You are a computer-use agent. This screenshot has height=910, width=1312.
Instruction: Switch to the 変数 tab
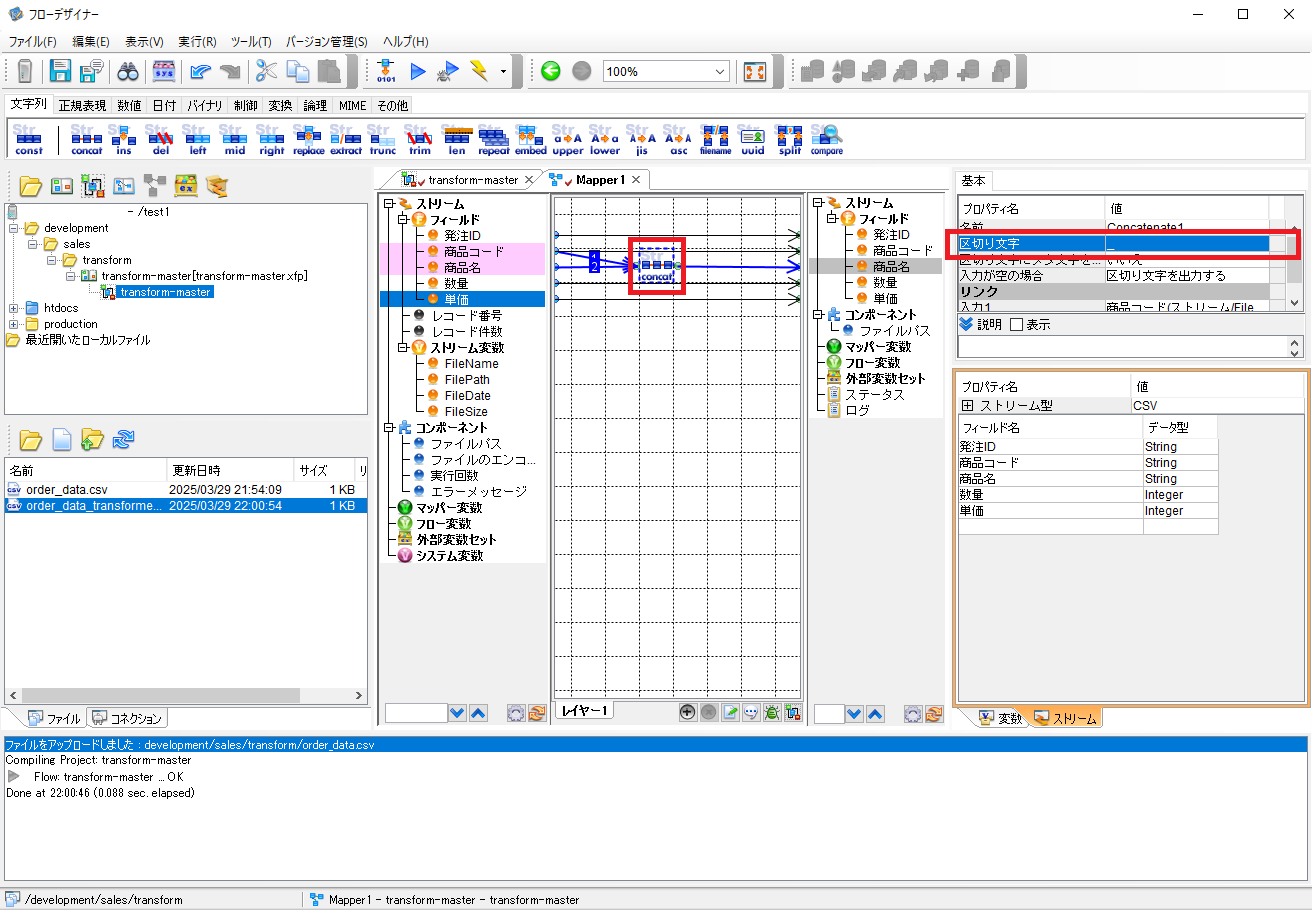[x=1001, y=718]
